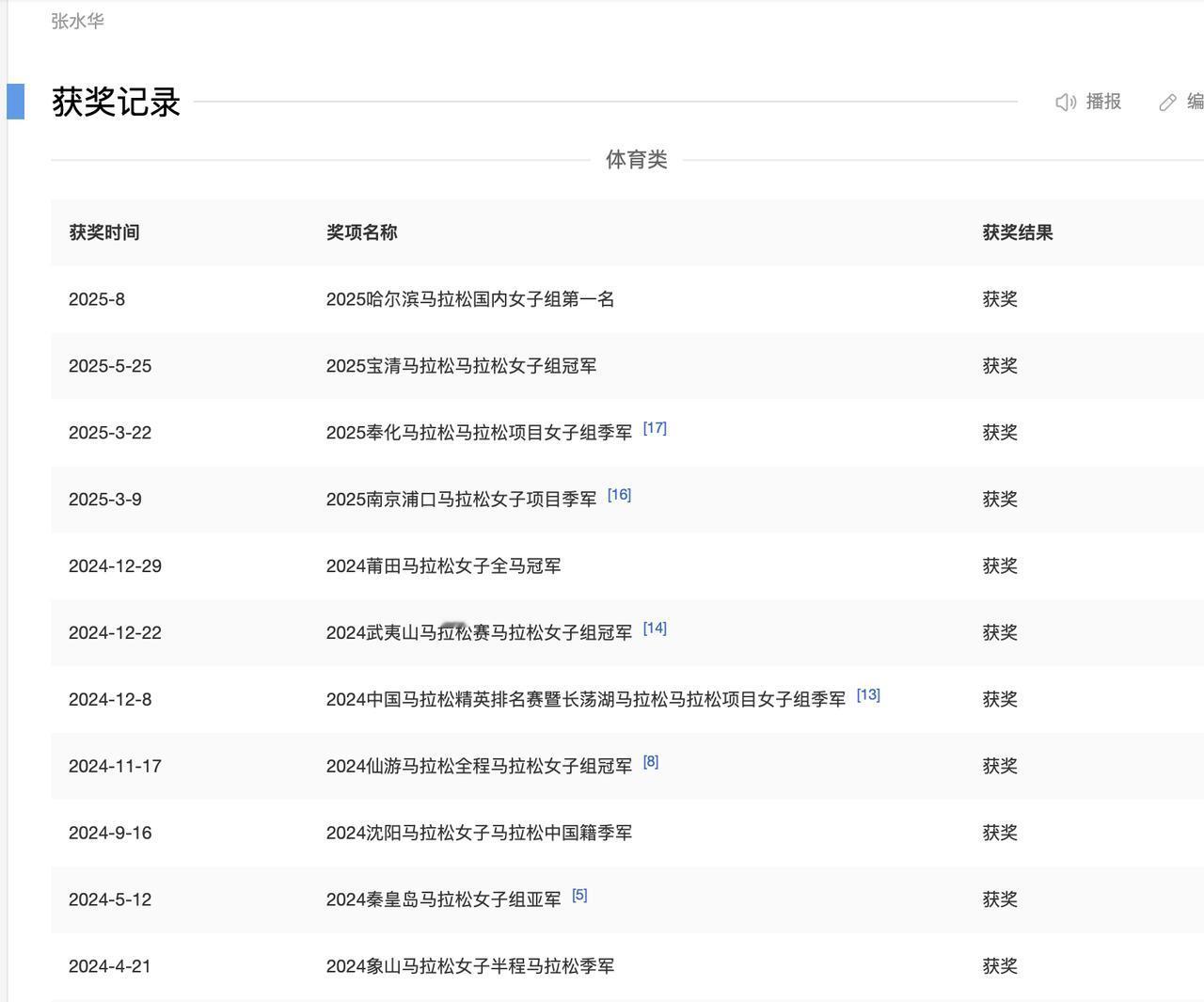Select 2024象山马拉松女子半程马拉松季军 award text
The height and width of the screenshot is (1002, 1204).
[x=470, y=967]
